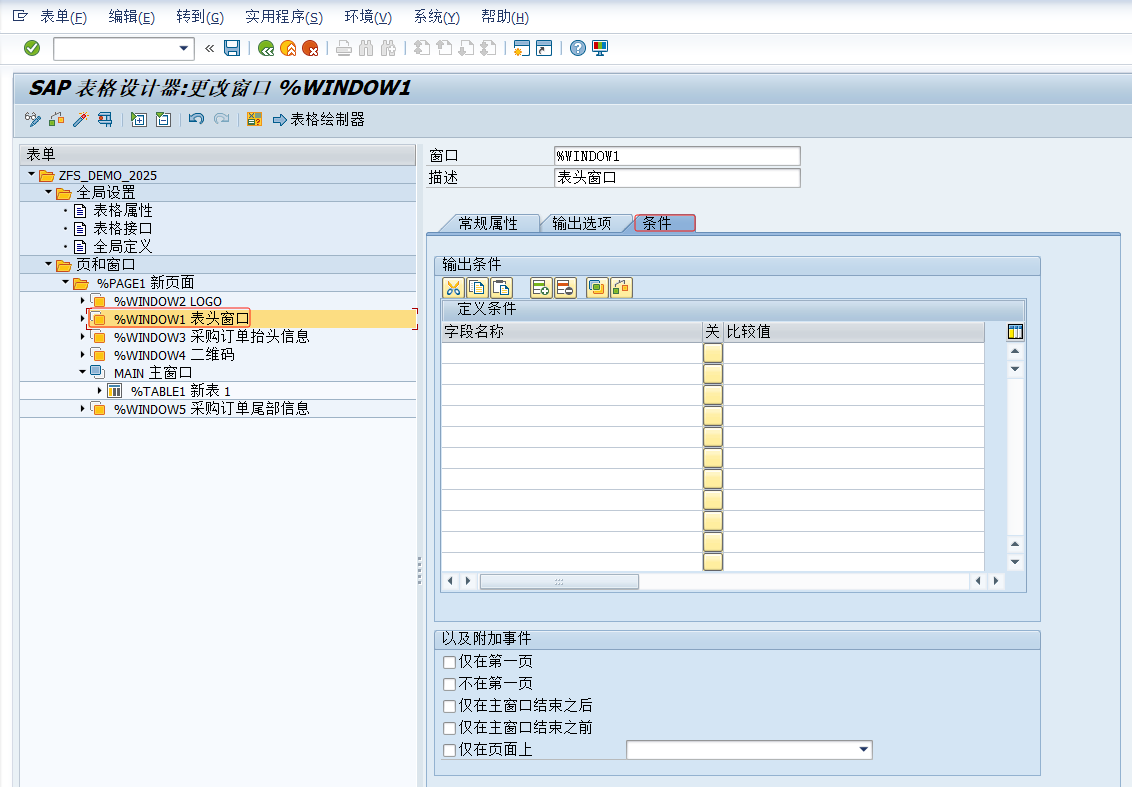Open the 编辑(E) menu
Image resolution: width=1132 pixels, height=787 pixels.
(131, 17)
